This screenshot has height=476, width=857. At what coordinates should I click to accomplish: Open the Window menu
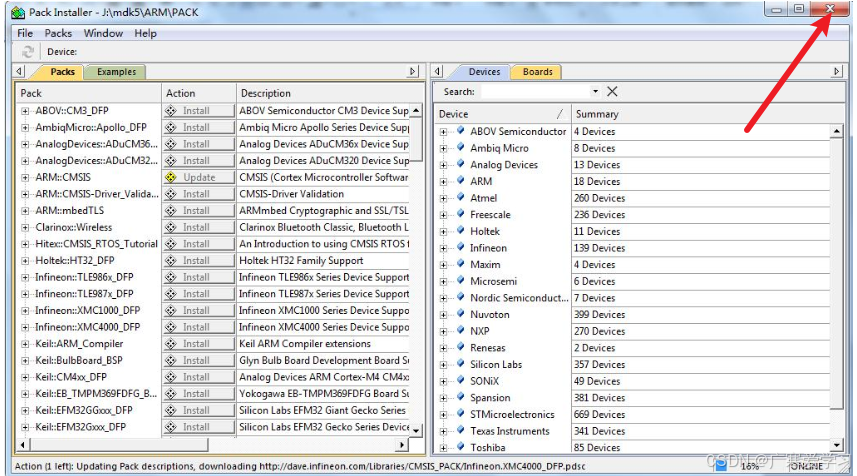[103, 33]
